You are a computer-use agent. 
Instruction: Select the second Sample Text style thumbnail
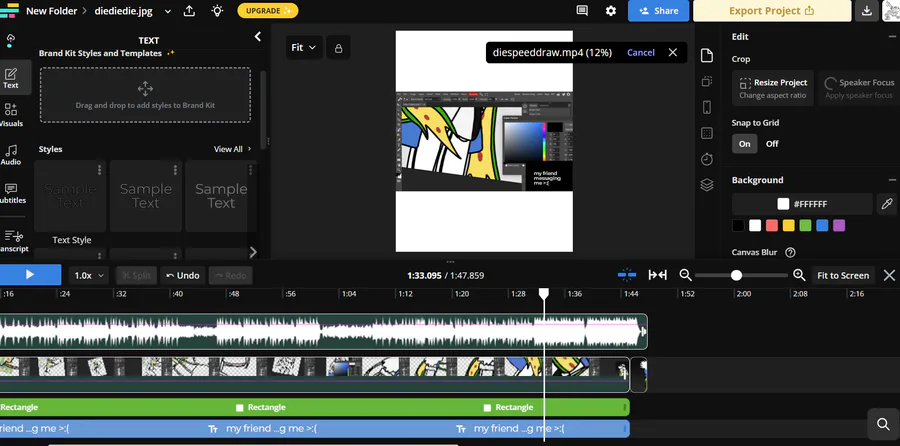pos(146,196)
